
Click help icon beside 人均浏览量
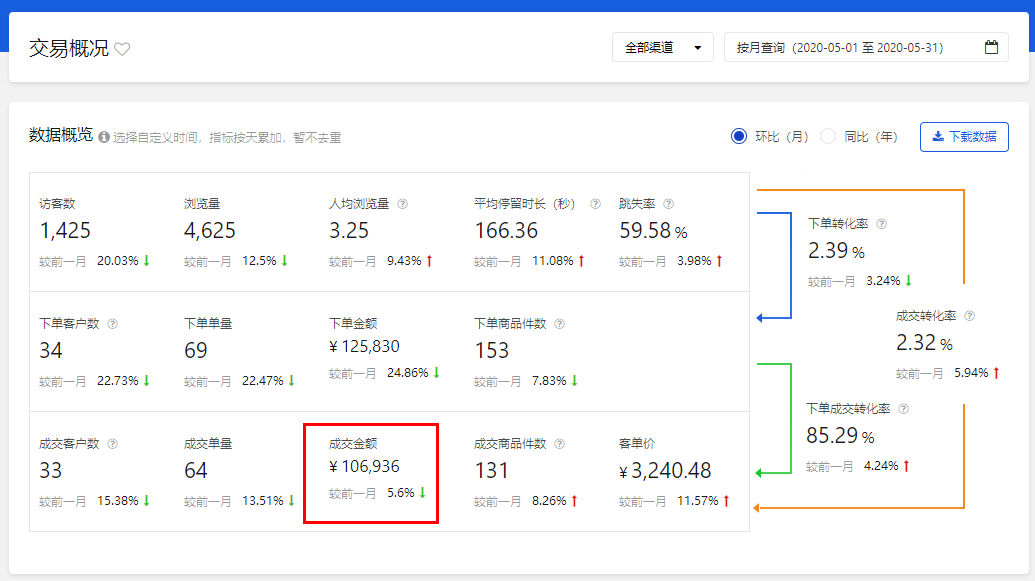coord(403,204)
